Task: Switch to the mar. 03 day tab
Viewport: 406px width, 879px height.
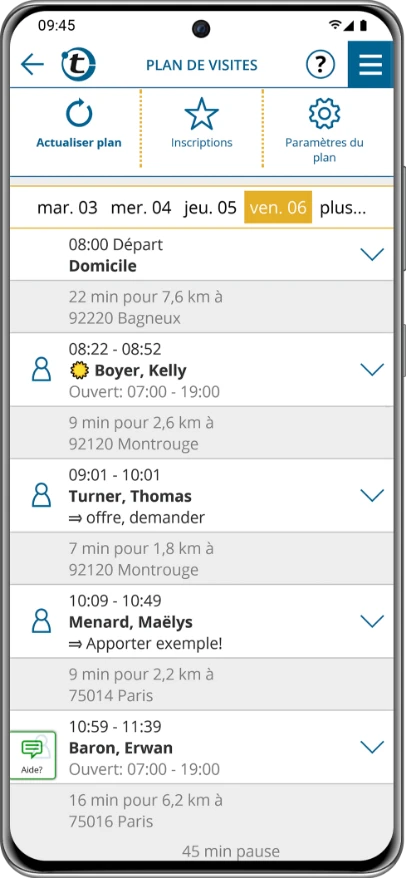Action: click(67, 208)
